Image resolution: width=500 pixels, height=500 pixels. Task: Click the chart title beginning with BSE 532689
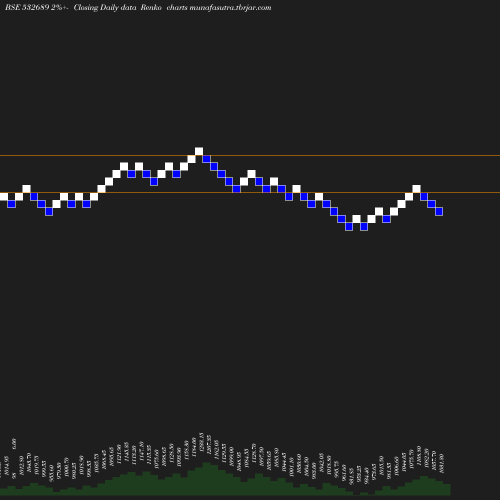pos(138,8)
